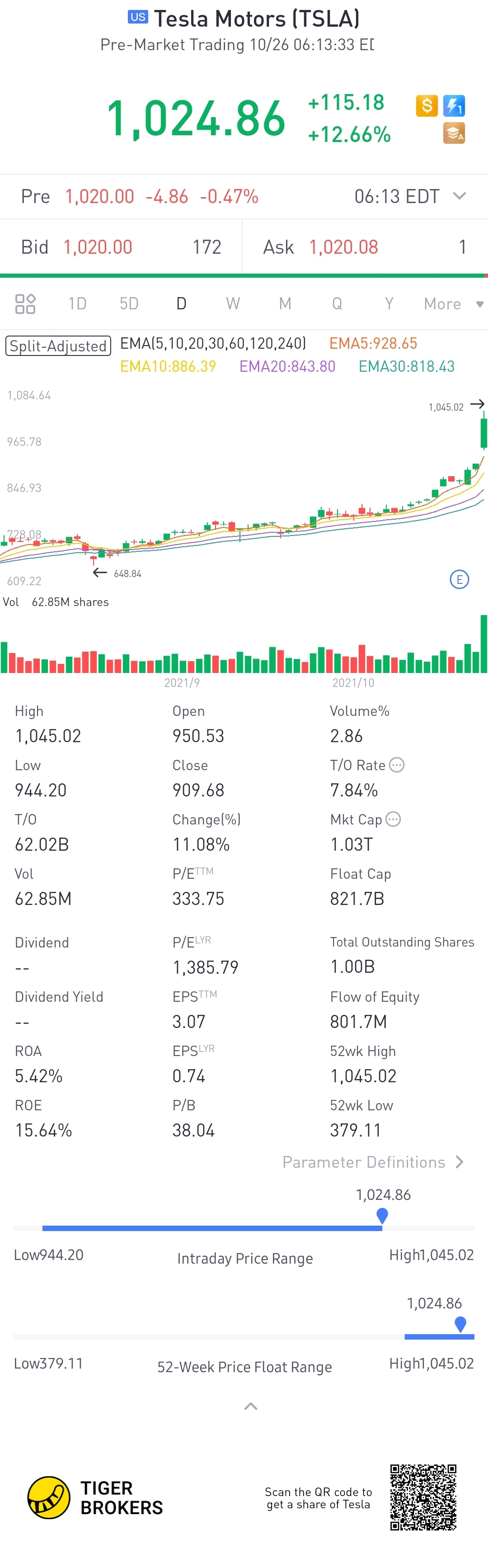Tap the orange stacked layers icon
488x1568 pixels.
pyautogui.click(x=454, y=133)
